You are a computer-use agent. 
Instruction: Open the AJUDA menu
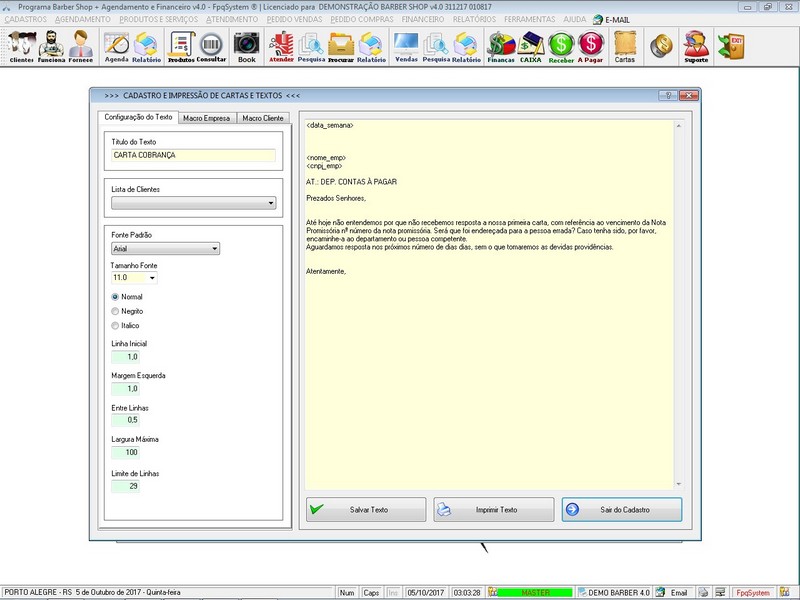574,19
